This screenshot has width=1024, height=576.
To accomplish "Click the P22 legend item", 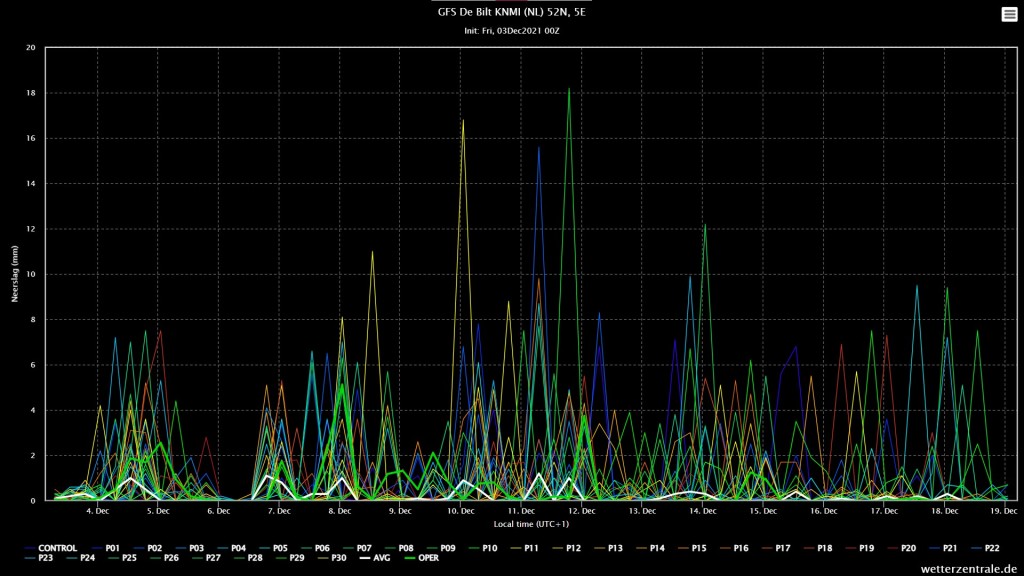I will (985, 548).
